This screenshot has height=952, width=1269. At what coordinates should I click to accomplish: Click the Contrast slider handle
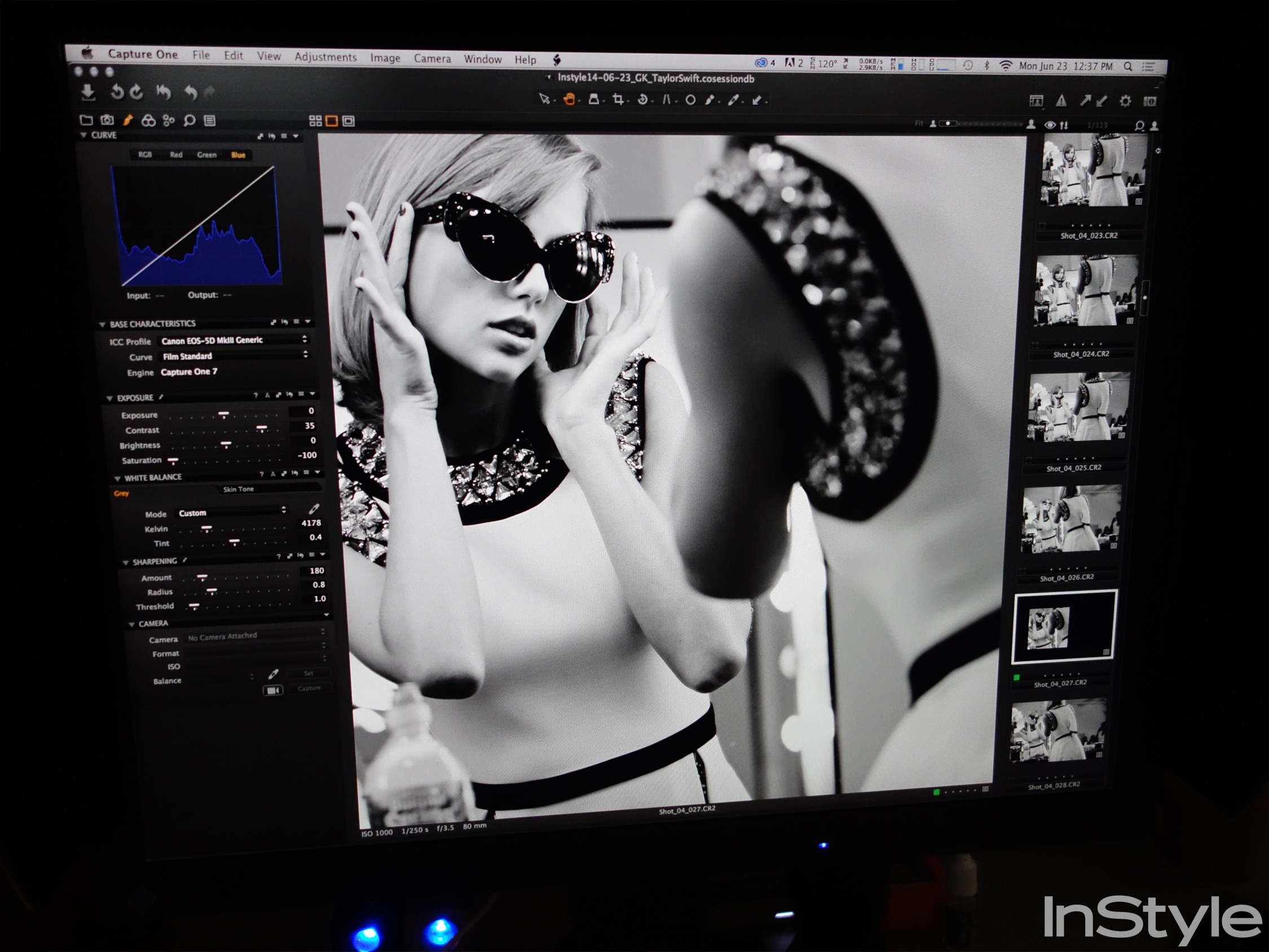pyautogui.click(x=262, y=428)
